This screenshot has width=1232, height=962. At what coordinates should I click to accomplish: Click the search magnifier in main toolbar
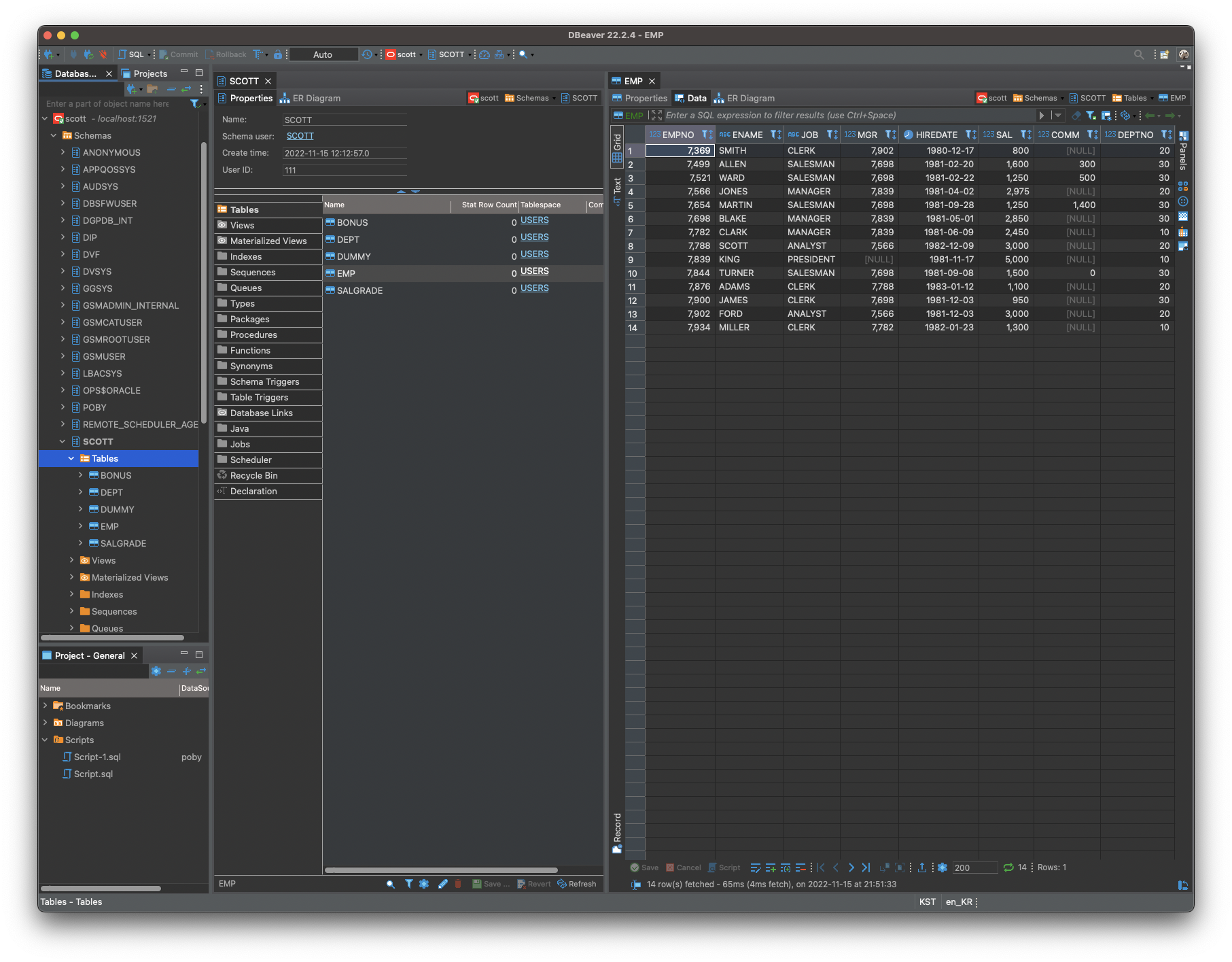pyautogui.click(x=523, y=54)
